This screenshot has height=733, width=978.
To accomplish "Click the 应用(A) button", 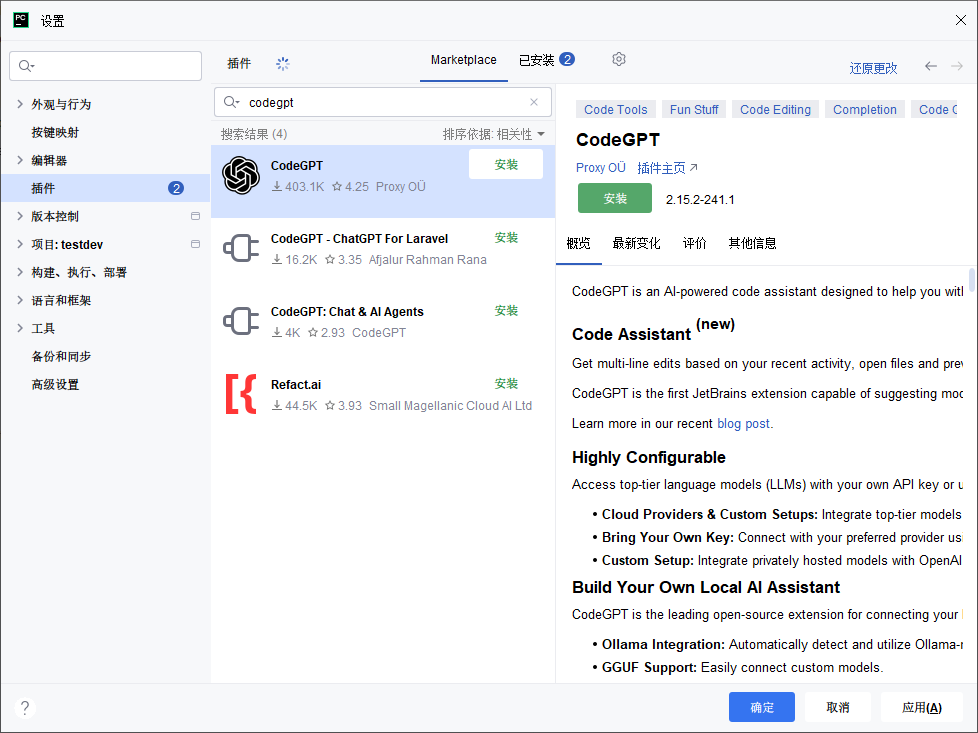I will pos(922,707).
